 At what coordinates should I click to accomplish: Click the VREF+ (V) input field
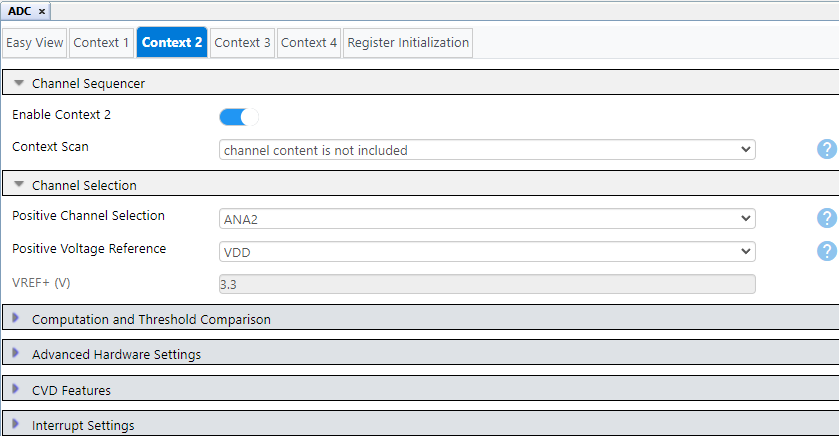[x=487, y=284]
